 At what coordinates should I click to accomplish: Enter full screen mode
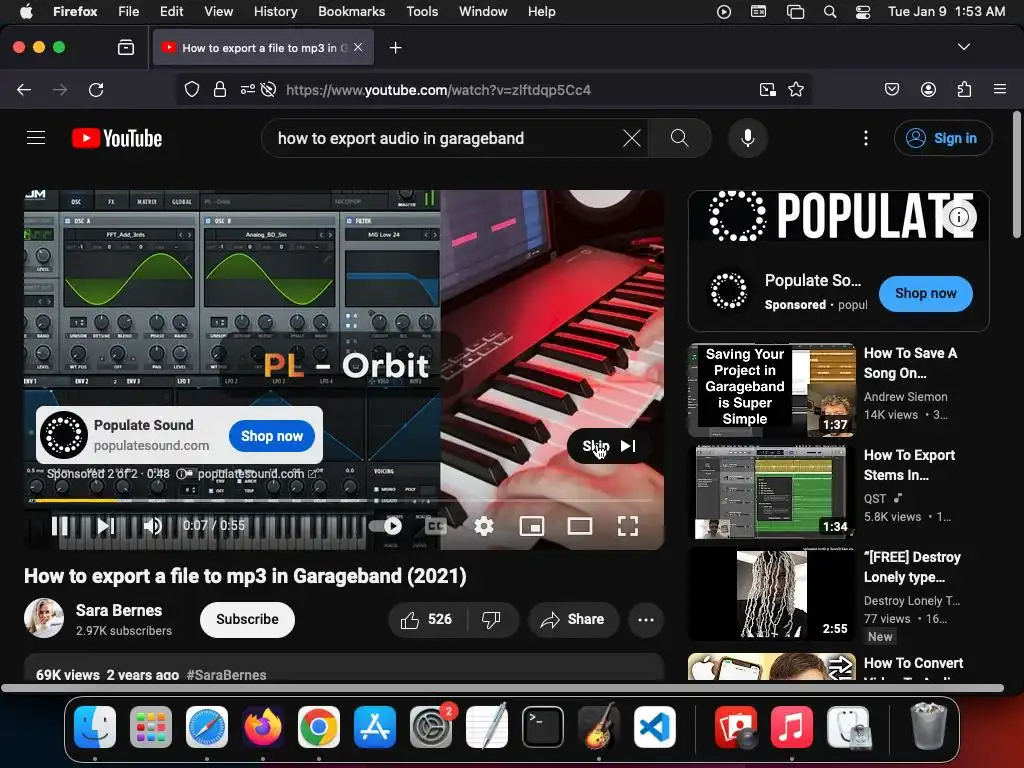[628, 526]
